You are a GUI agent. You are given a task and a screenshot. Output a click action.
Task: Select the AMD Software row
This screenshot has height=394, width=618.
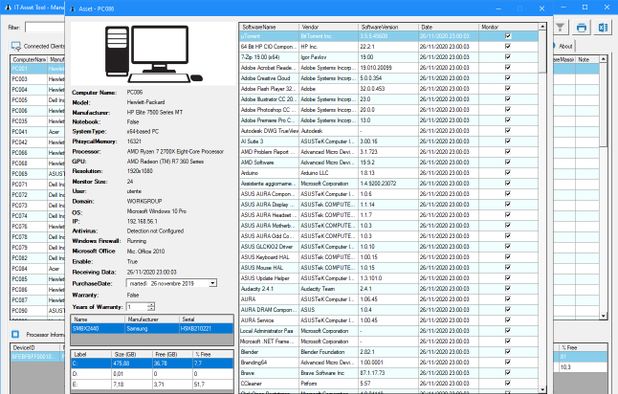coord(389,162)
